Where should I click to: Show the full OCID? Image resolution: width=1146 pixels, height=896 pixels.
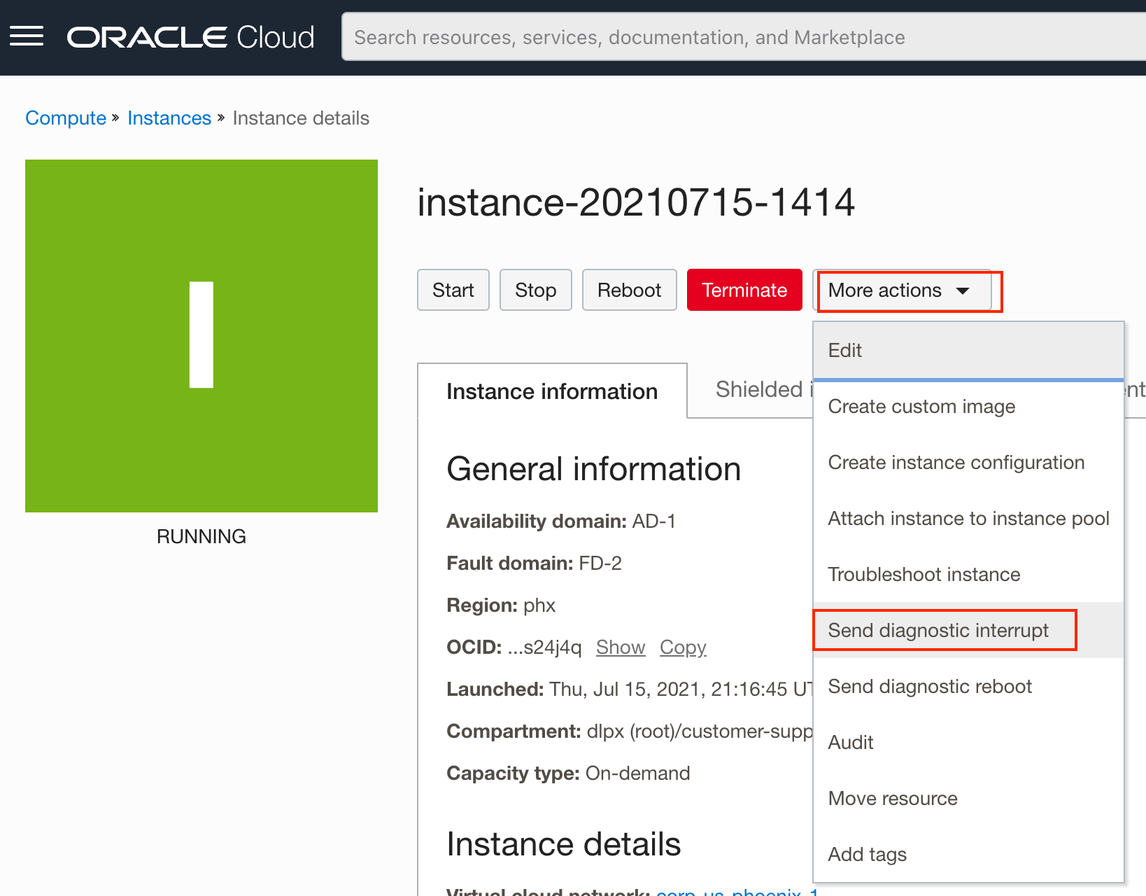tap(621, 648)
